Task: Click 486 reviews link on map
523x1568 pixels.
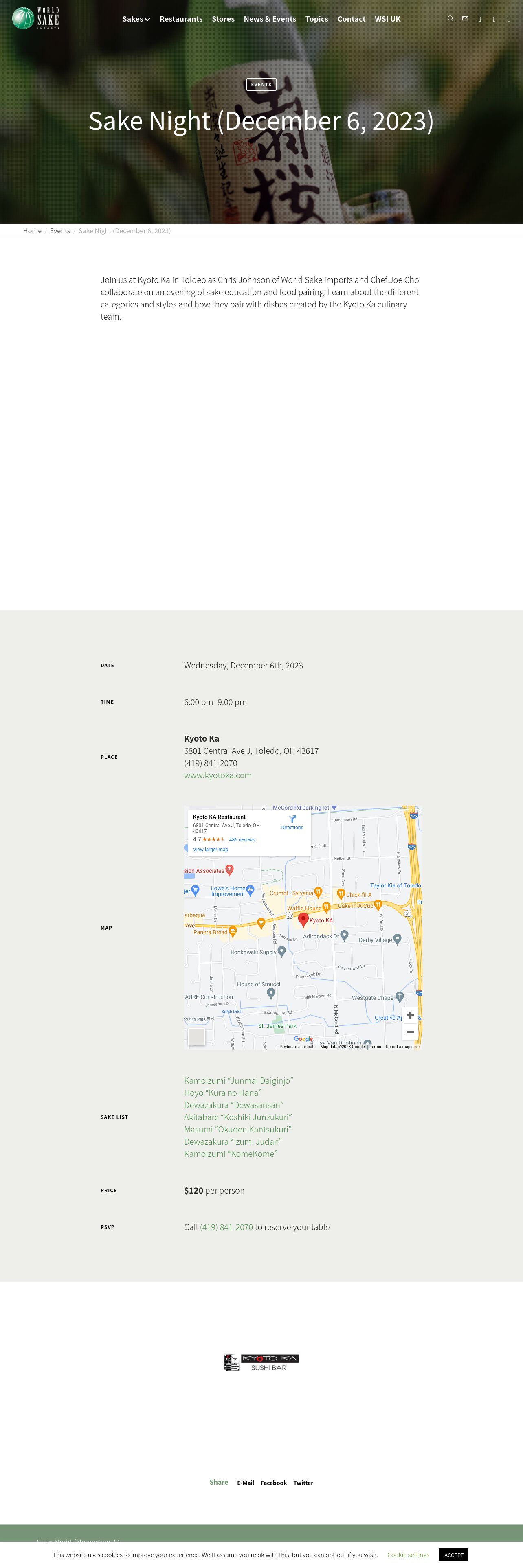Action: 242,839
